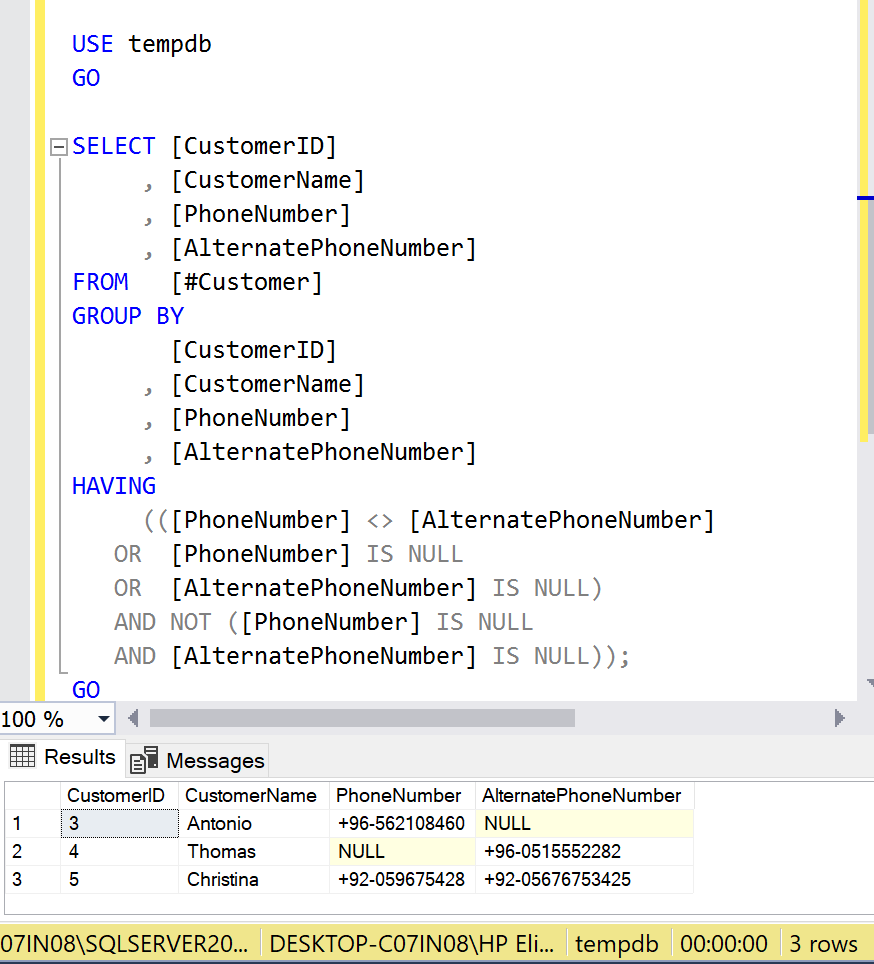Select the PhoneNumber column header
Viewport: 874px width, 964px height.
[398, 796]
